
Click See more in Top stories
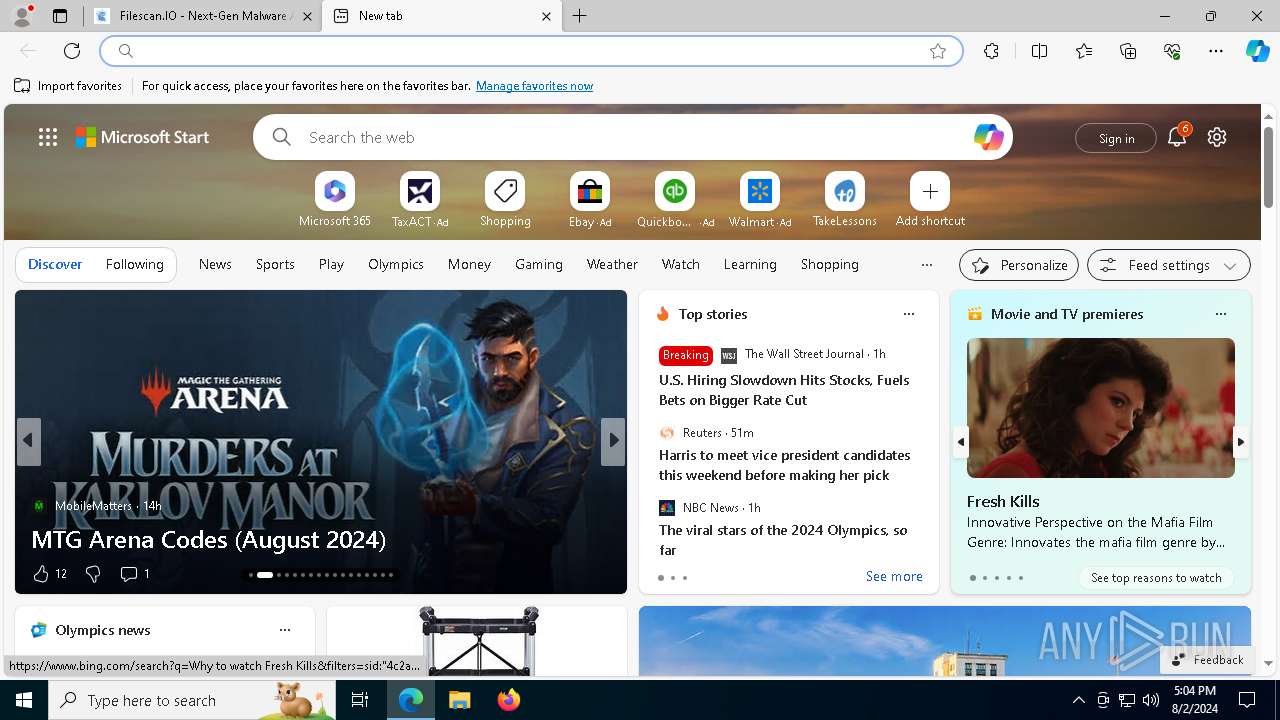coord(894,576)
